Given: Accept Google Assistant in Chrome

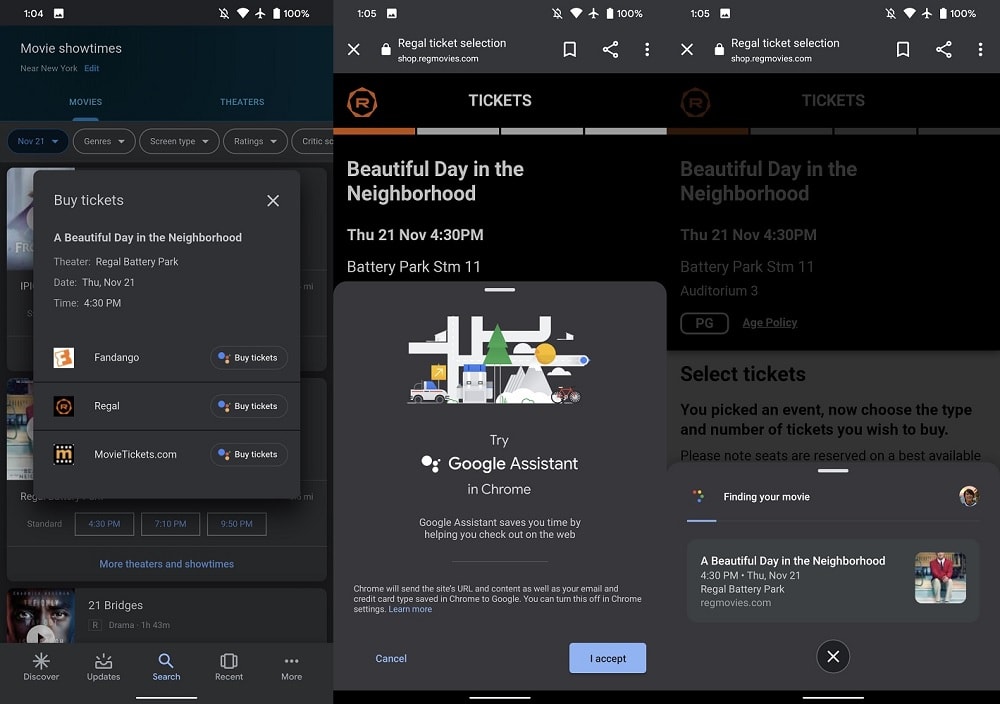Looking at the screenshot, I should click(x=608, y=659).
